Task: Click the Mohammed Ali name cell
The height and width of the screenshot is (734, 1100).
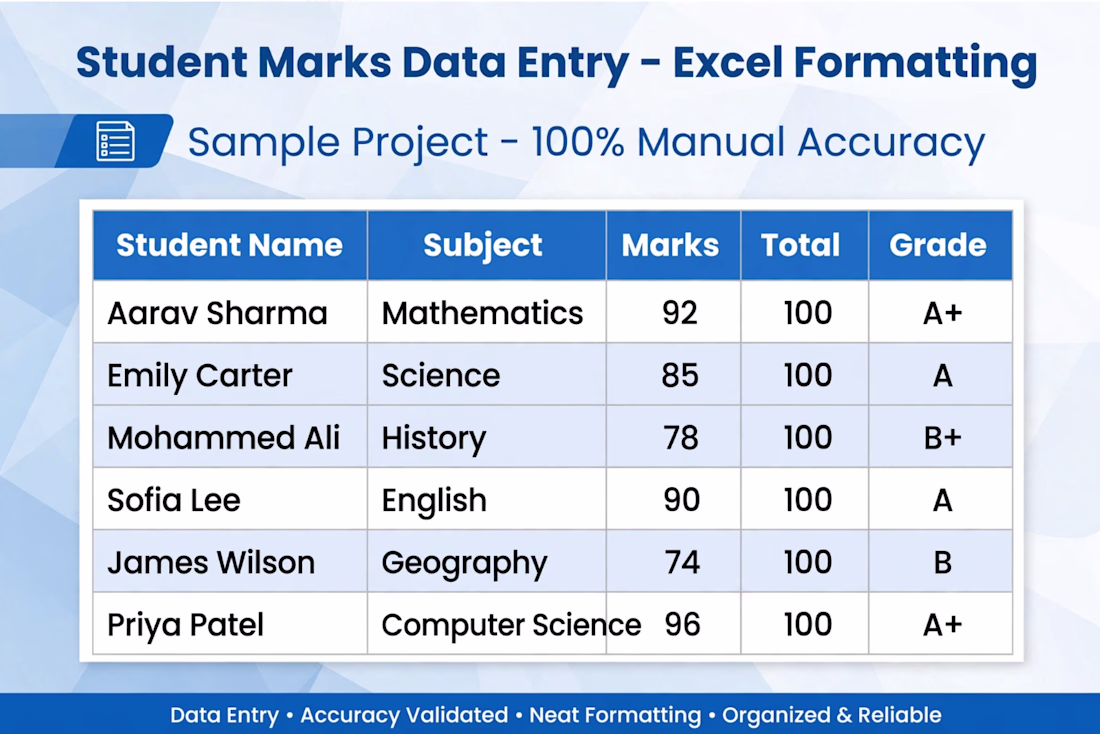Action: point(229,436)
